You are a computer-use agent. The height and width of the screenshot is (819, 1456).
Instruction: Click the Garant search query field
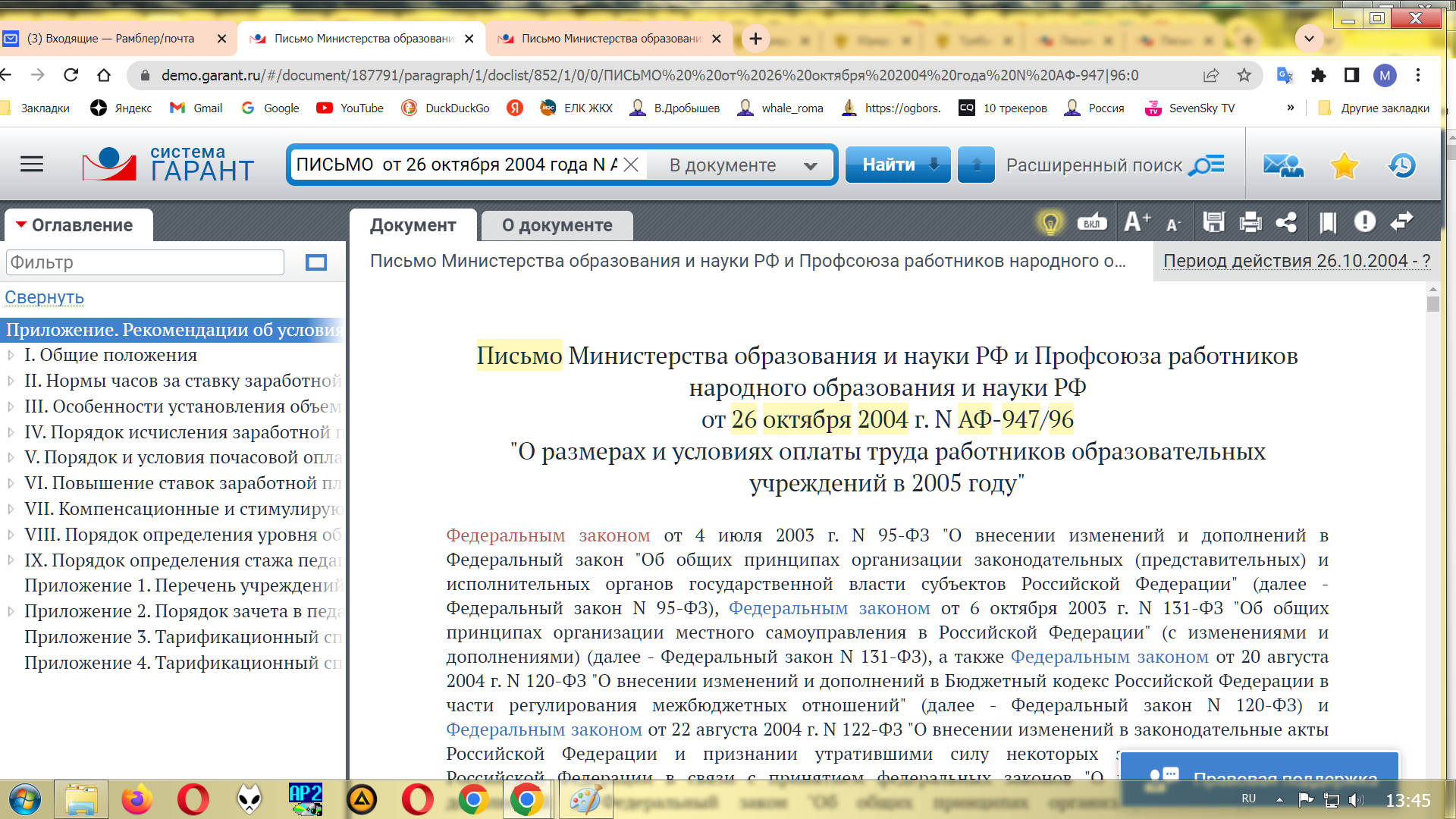click(x=457, y=165)
